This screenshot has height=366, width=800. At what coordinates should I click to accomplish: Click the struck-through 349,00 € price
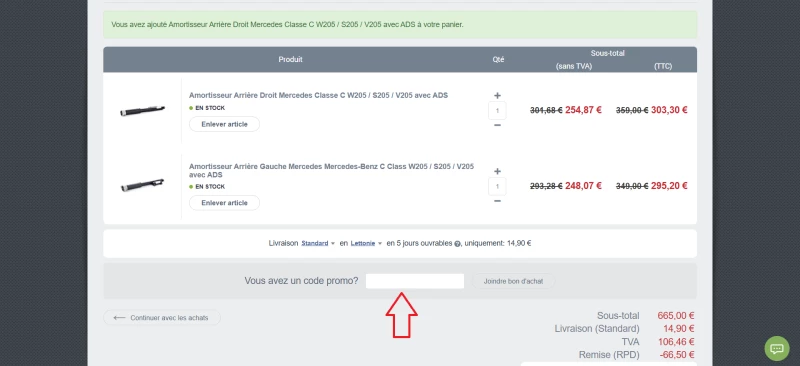[632, 186]
